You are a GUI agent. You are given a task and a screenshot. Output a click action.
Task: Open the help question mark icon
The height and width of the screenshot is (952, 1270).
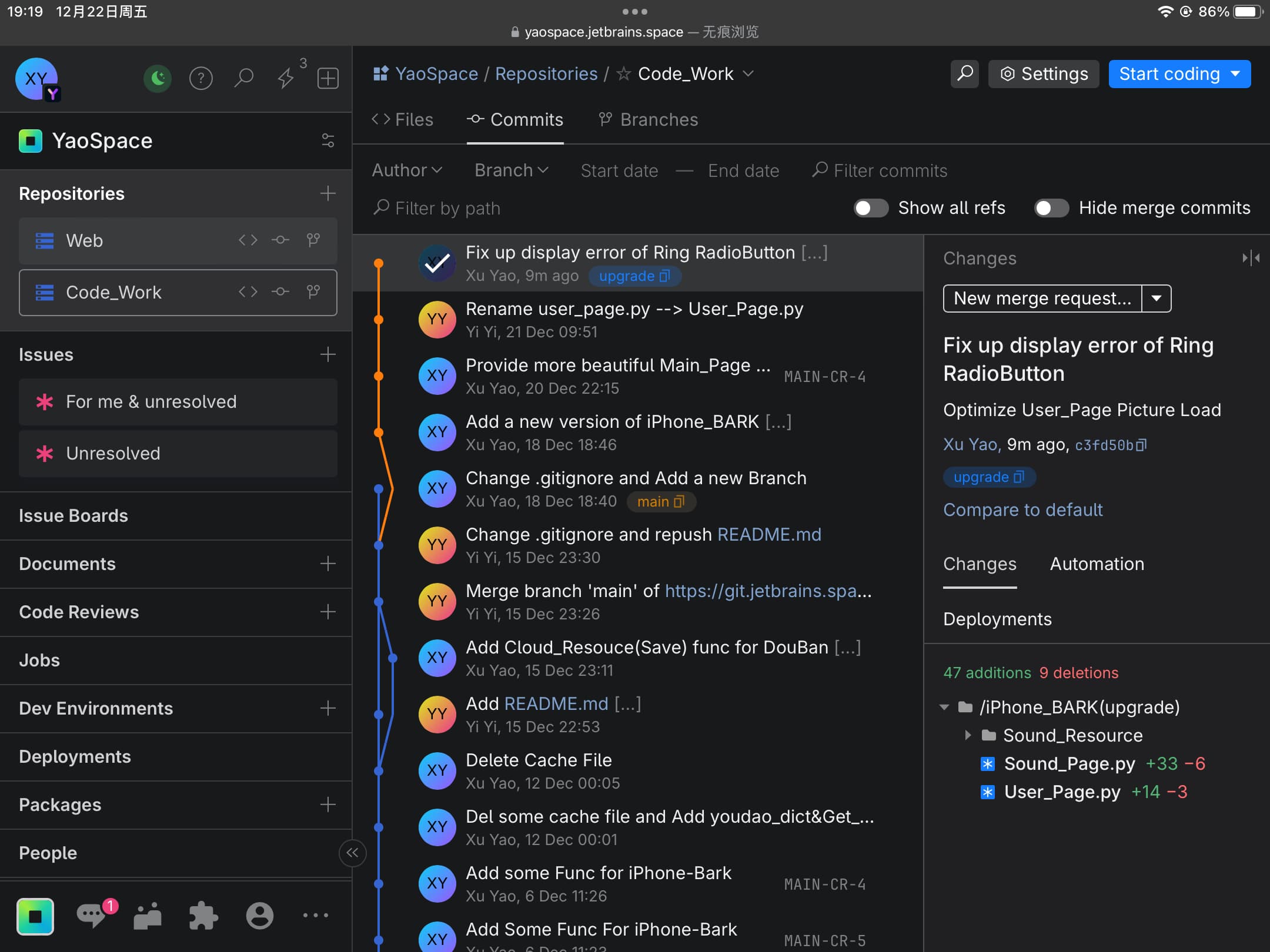pos(200,78)
